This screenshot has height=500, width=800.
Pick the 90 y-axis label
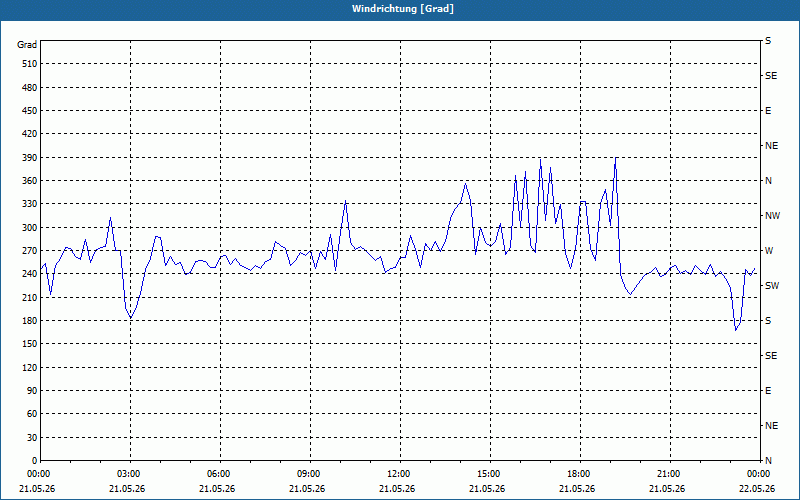[32, 391]
